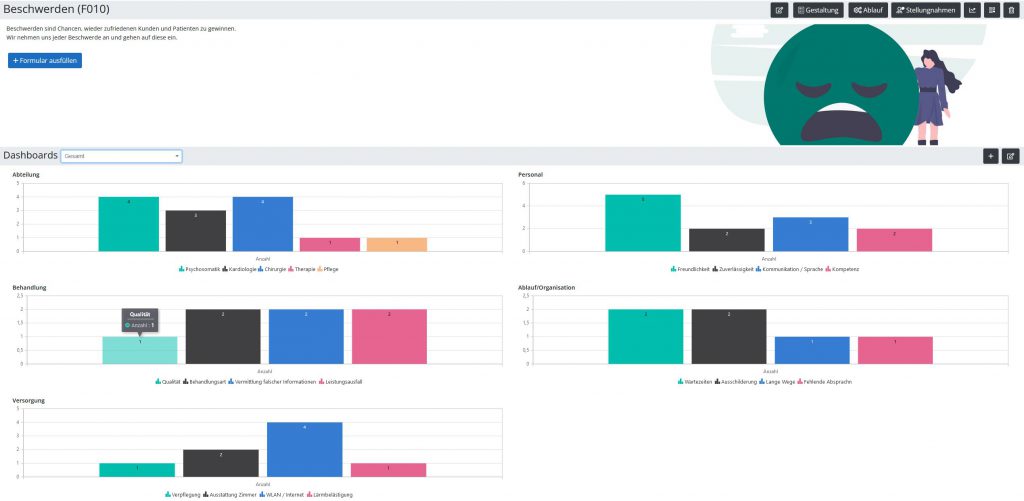Click the Pflege legend color swatch
This screenshot has width=1024, height=501.
pyautogui.click(x=320, y=269)
